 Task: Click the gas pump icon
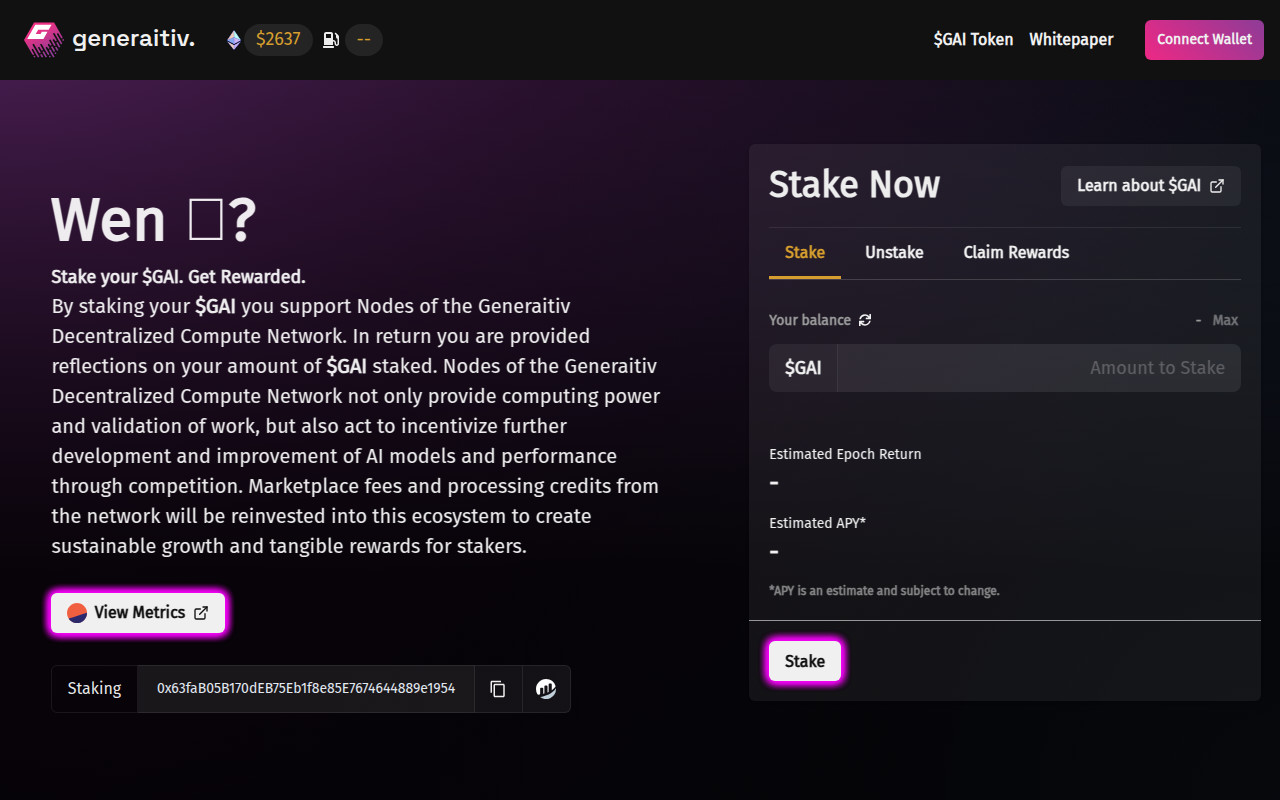click(x=331, y=40)
